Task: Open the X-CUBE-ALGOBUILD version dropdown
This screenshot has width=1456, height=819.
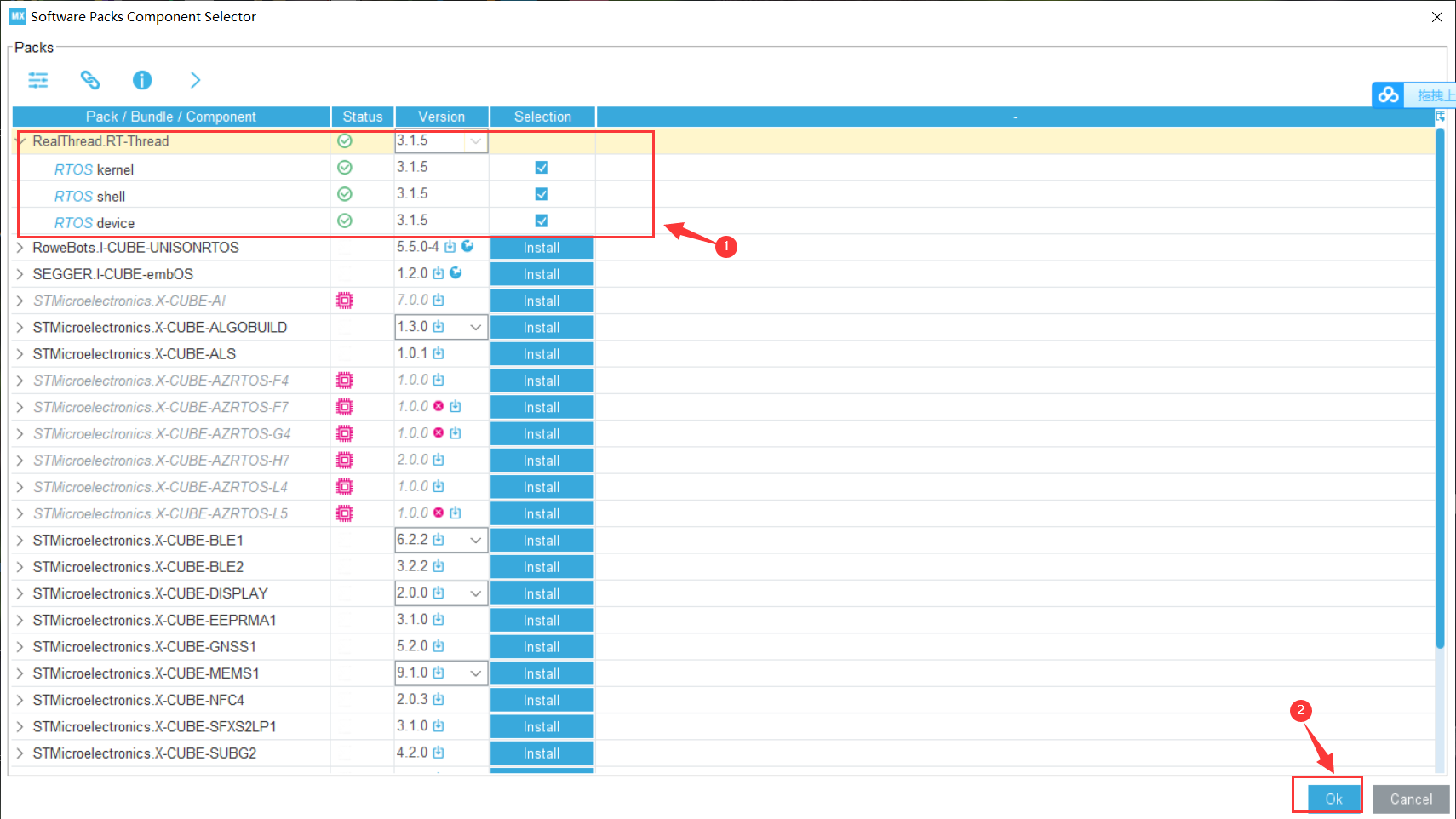Action: click(476, 327)
